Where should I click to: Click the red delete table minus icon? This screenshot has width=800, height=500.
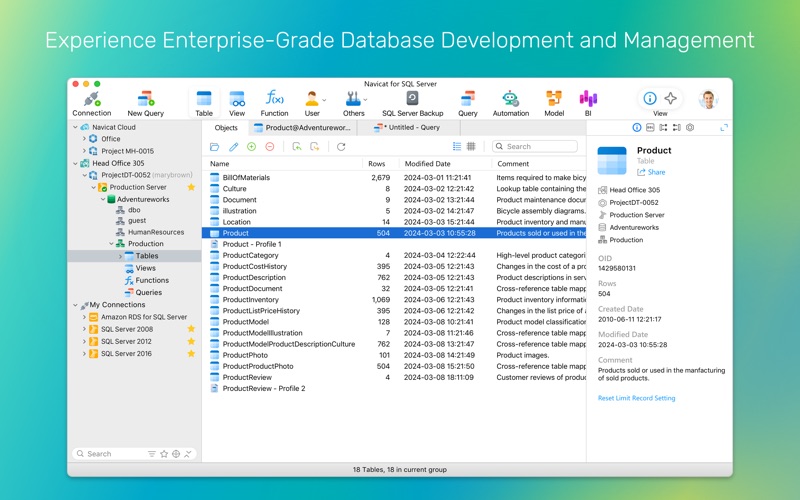[x=270, y=147]
